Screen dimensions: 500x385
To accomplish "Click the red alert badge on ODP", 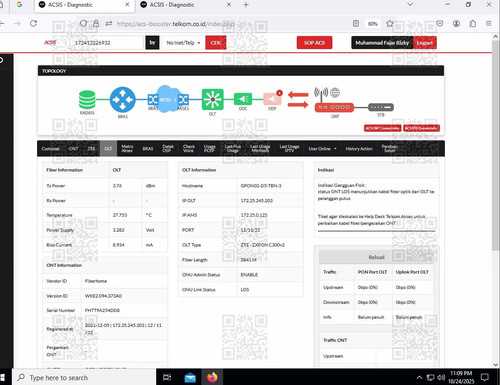I will (x=279, y=93).
